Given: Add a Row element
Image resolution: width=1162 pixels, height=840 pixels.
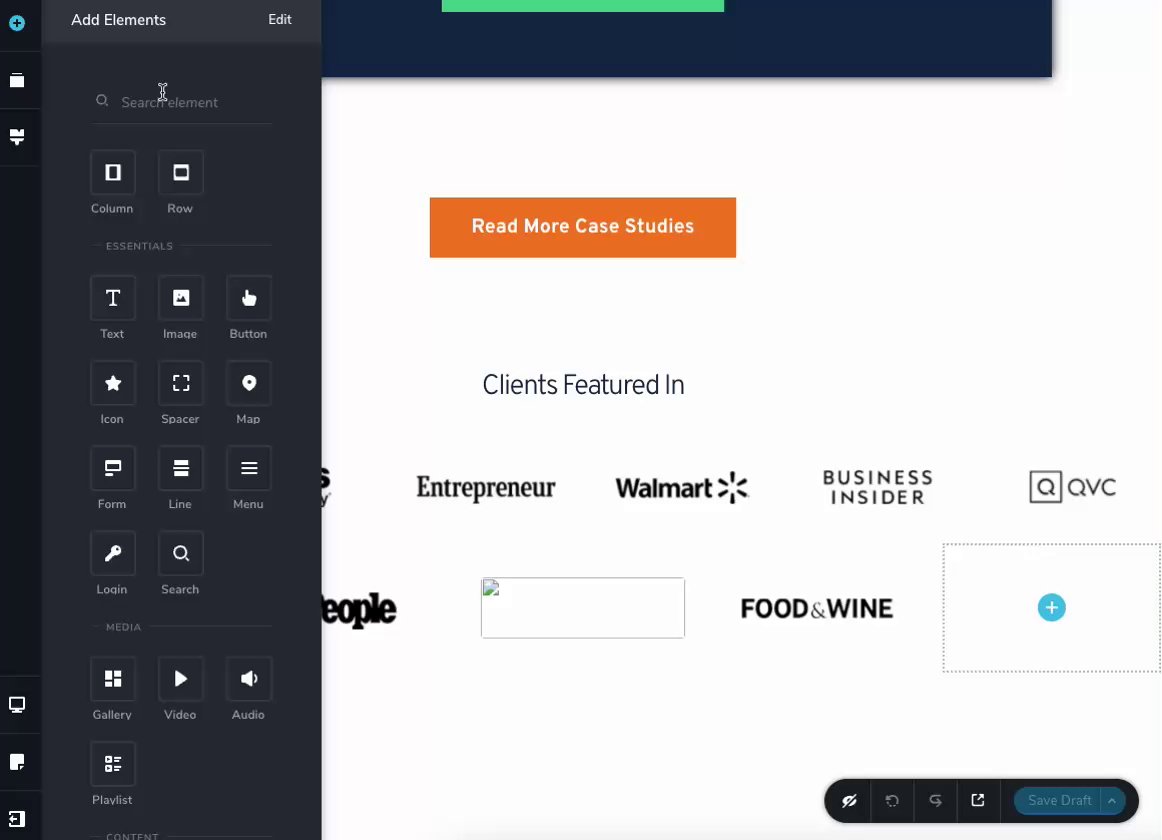Looking at the screenshot, I should point(181,173).
